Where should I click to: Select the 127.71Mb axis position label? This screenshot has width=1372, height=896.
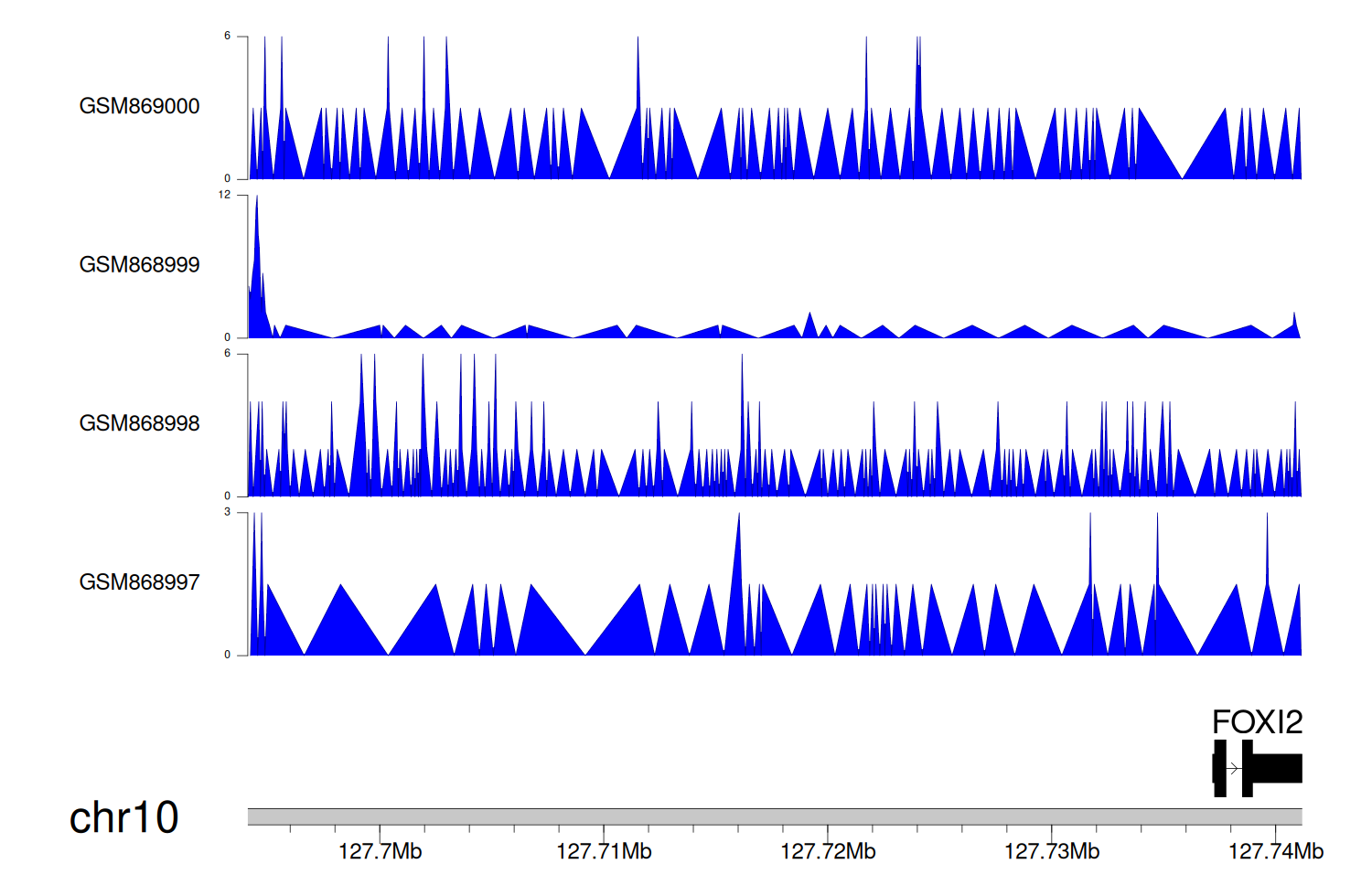pyautogui.click(x=604, y=852)
